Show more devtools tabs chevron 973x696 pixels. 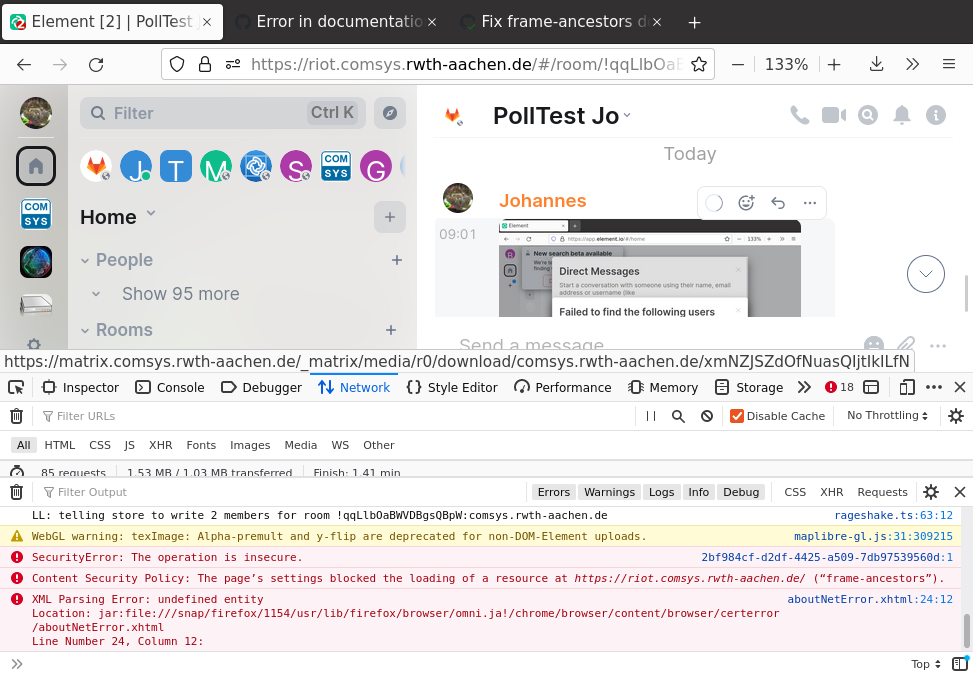[804, 388]
